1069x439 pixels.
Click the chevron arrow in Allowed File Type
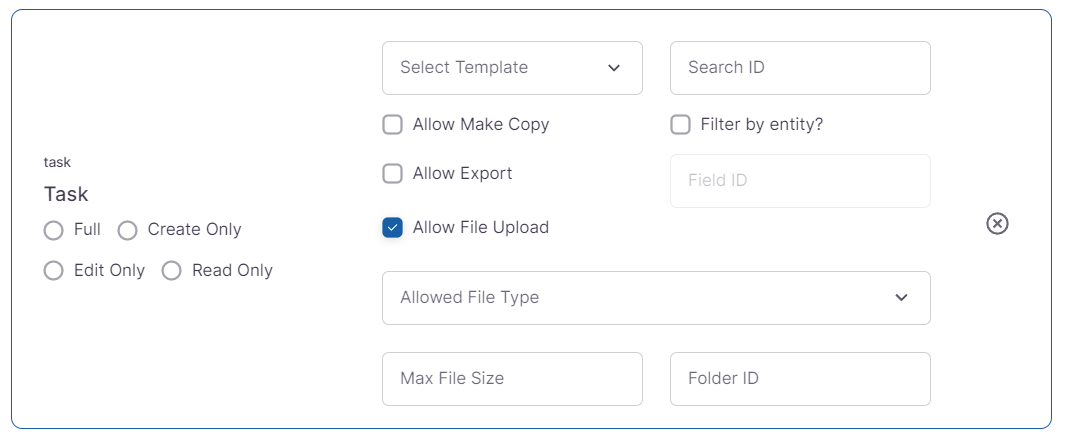(901, 298)
